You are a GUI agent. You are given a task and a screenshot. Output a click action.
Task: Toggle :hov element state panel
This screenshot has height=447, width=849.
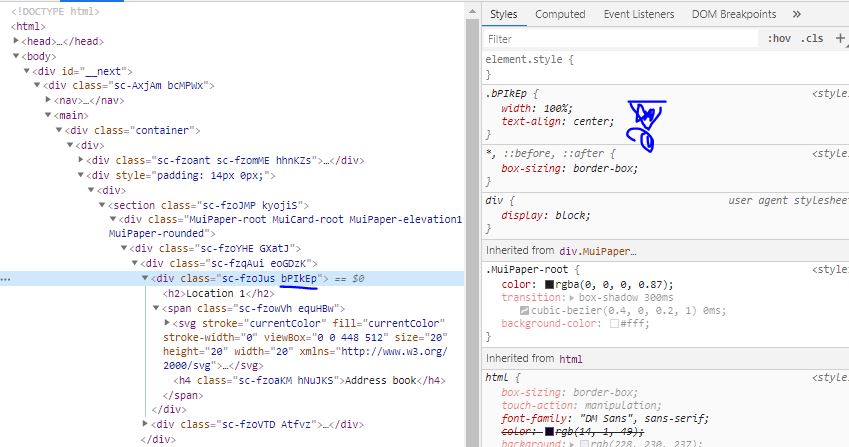pos(779,38)
